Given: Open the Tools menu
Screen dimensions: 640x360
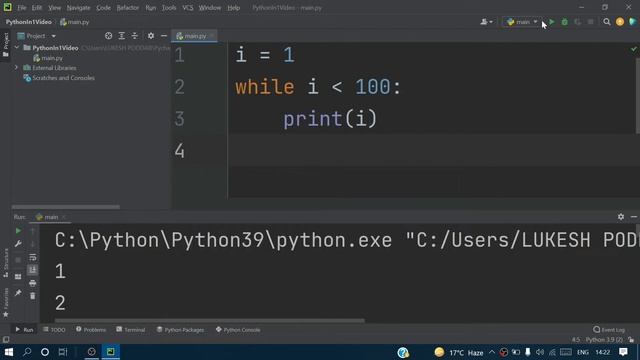Looking at the screenshot, I should coord(169,8).
